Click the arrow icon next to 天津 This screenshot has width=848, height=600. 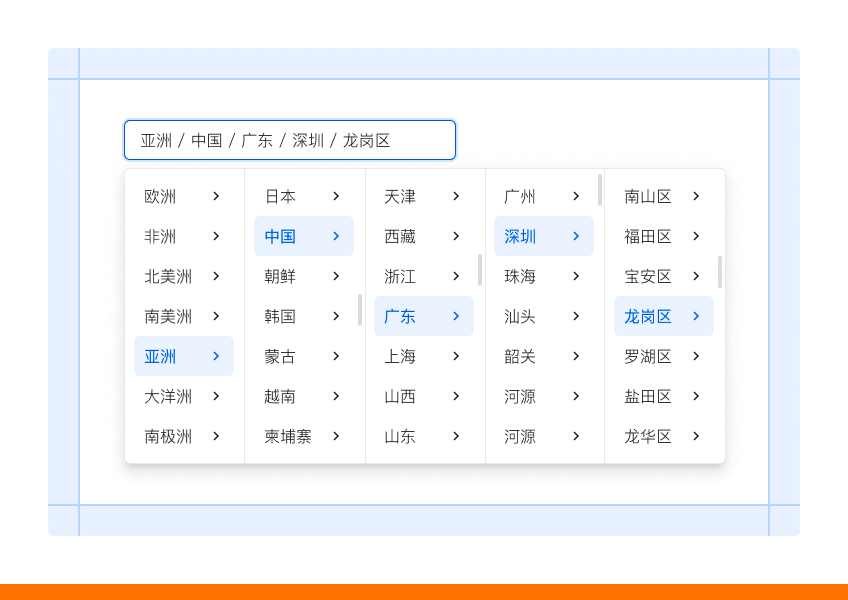coord(456,196)
